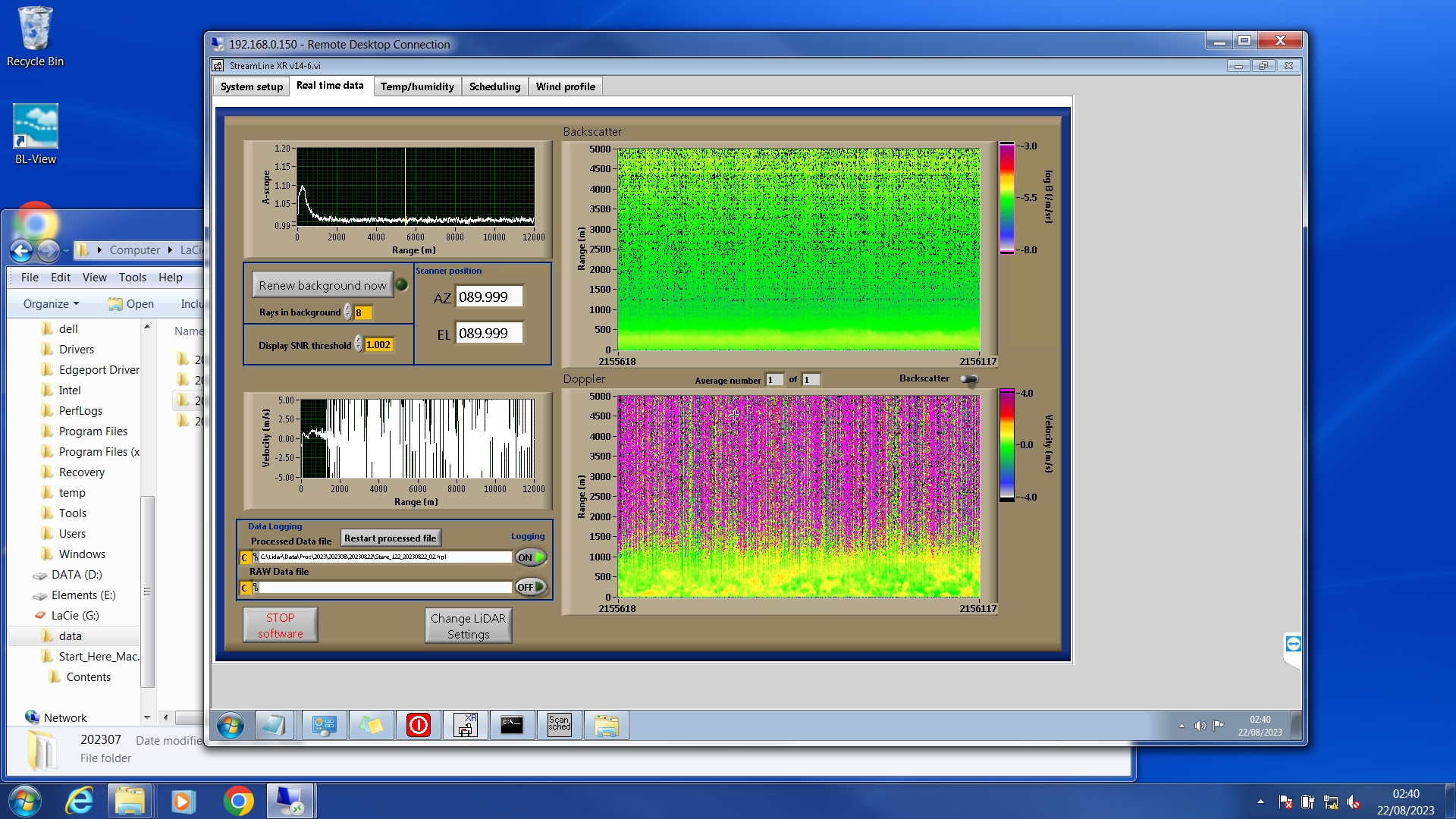Click the Backscatter color scale bar
1456x819 pixels.
click(1006, 197)
